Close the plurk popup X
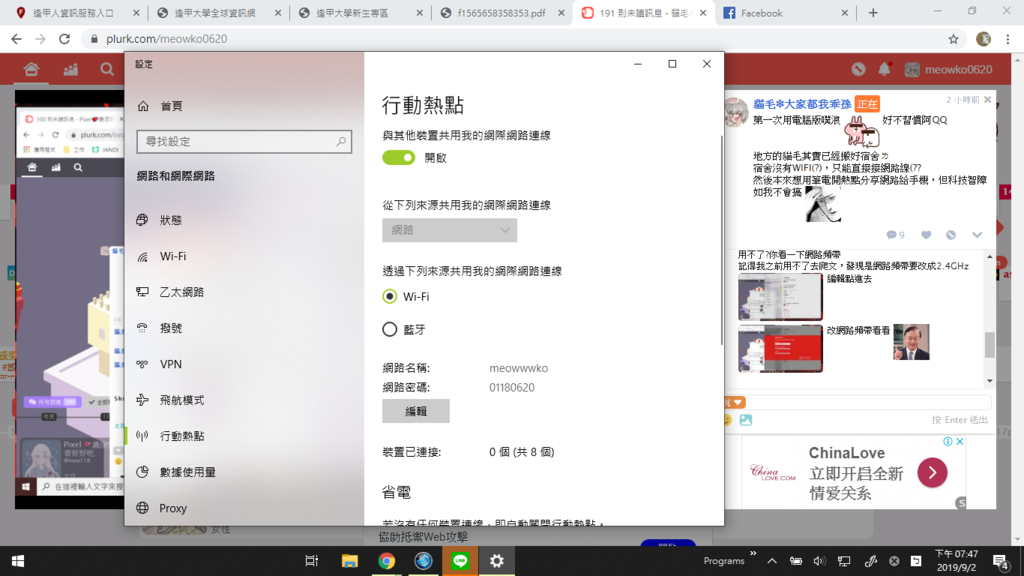 pos(987,100)
